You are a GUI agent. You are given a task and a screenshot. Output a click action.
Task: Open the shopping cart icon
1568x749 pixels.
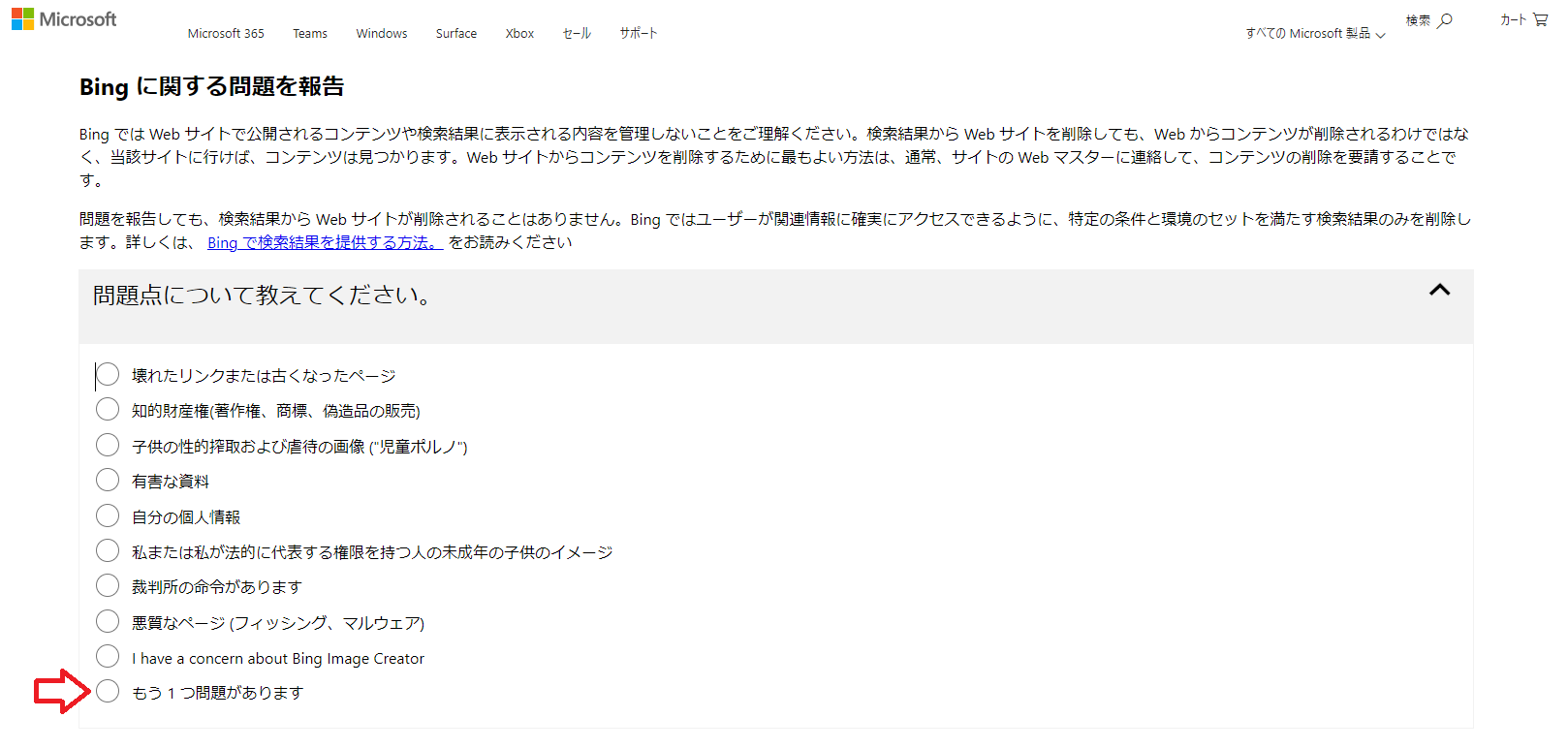pyautogui.click(x=1540, y=19)
